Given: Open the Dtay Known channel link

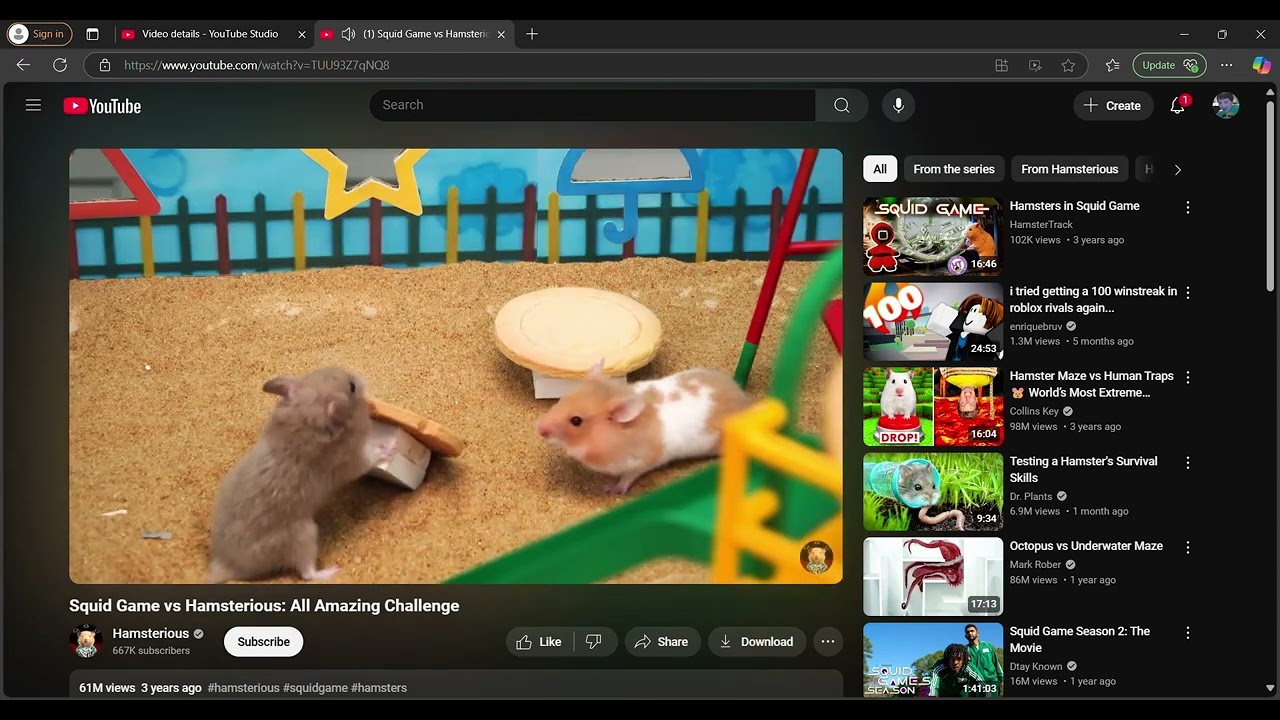Looking at the screenshot, I should tap(1036, 666).
